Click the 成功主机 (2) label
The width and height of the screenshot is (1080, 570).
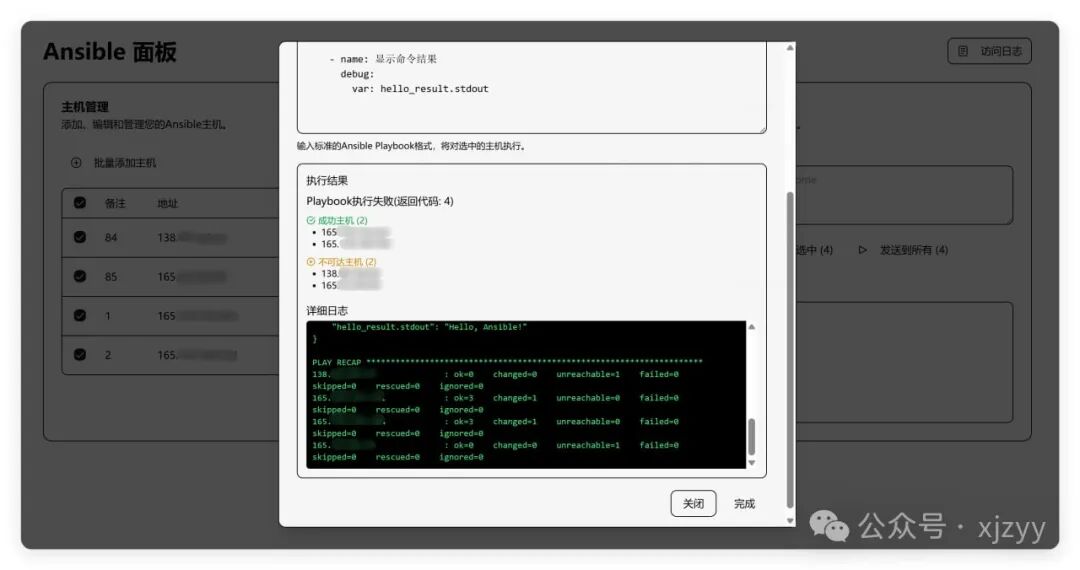click(x=342, y=220)
